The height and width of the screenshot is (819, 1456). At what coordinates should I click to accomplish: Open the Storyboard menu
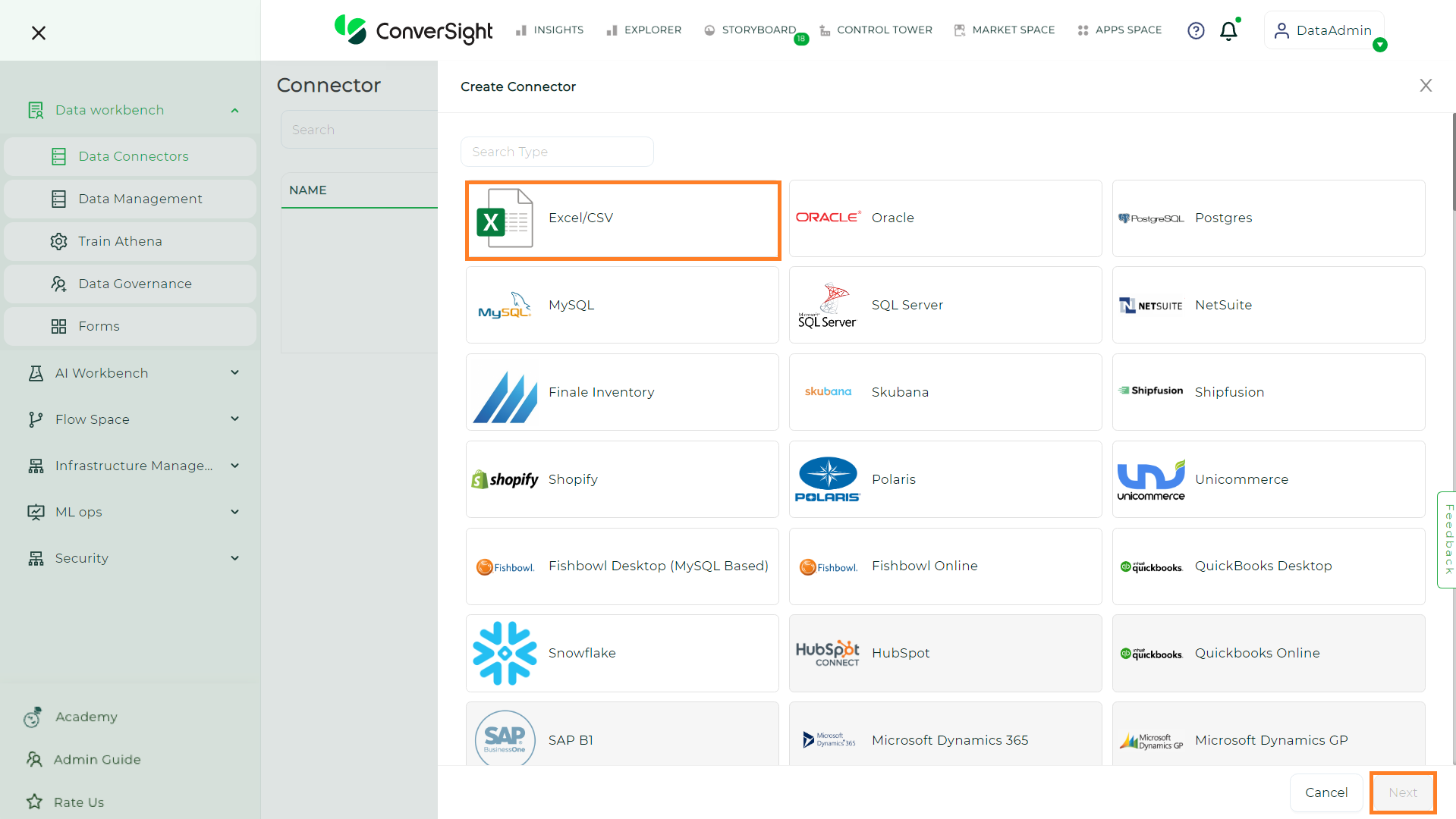(x=750, y=30)
